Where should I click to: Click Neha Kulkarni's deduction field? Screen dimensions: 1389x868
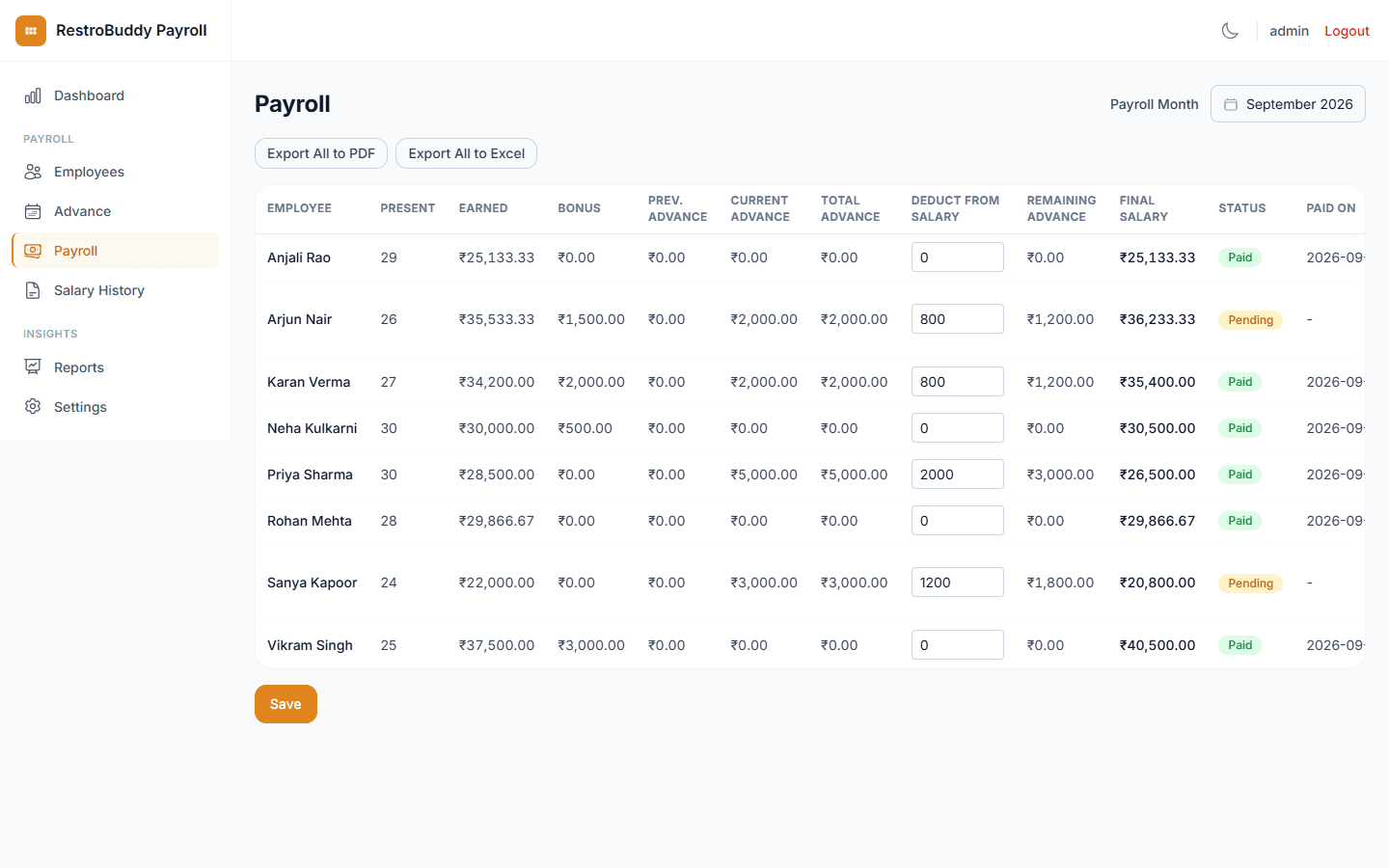pos(958,428)
